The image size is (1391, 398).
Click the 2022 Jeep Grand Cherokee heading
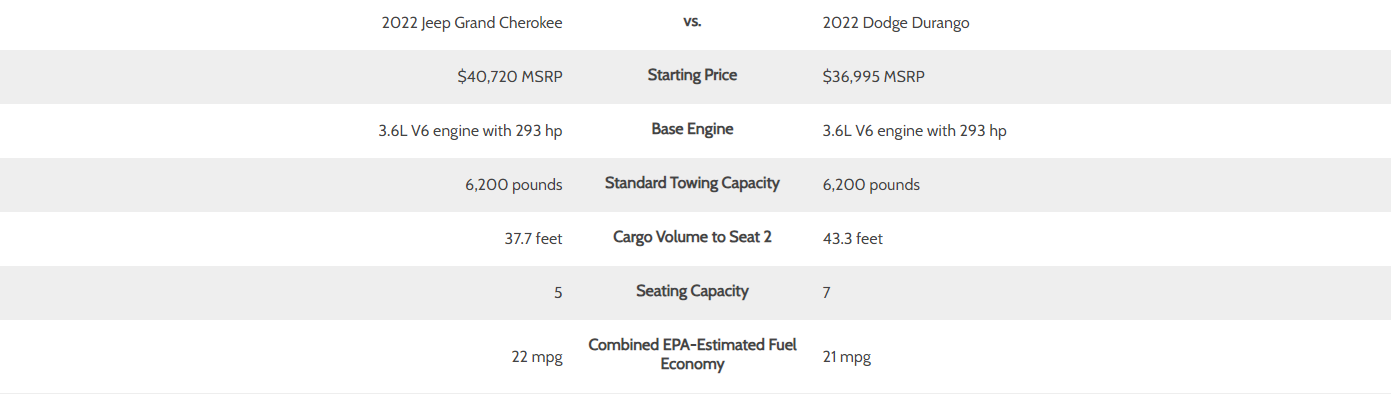(472, 23)
